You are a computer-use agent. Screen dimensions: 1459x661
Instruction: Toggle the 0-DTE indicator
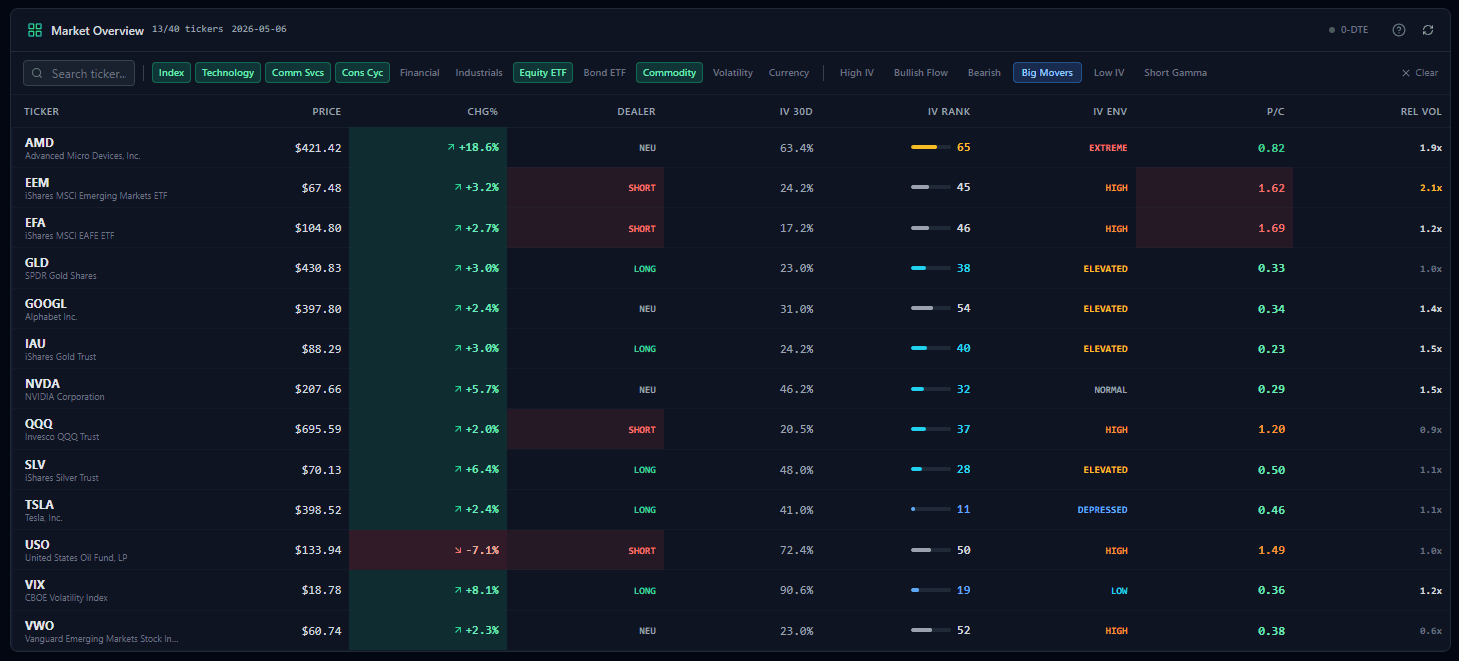pyautogui.click(x=1349, y=30)
